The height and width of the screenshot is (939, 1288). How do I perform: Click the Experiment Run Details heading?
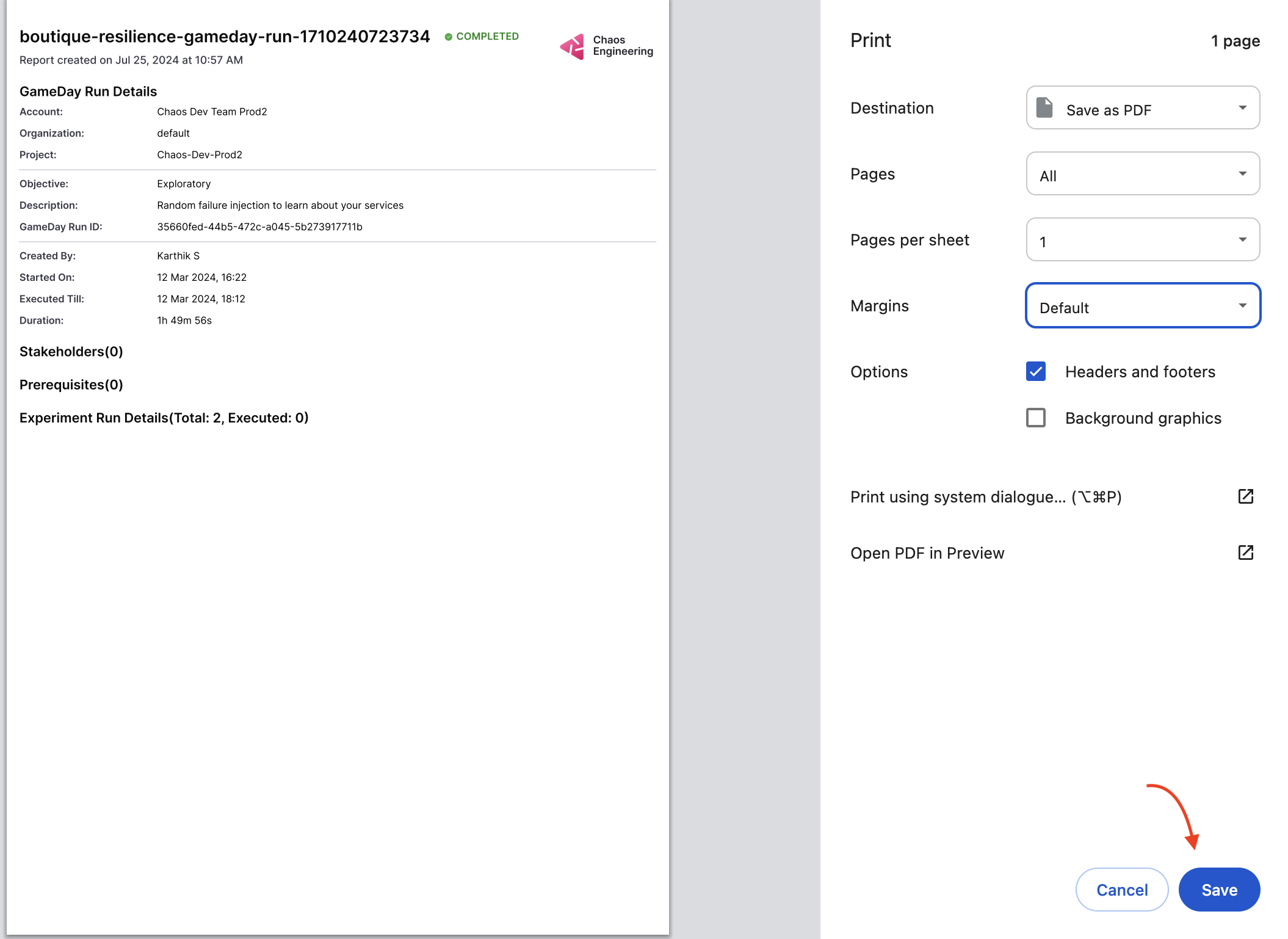click(x=164, y=418)
